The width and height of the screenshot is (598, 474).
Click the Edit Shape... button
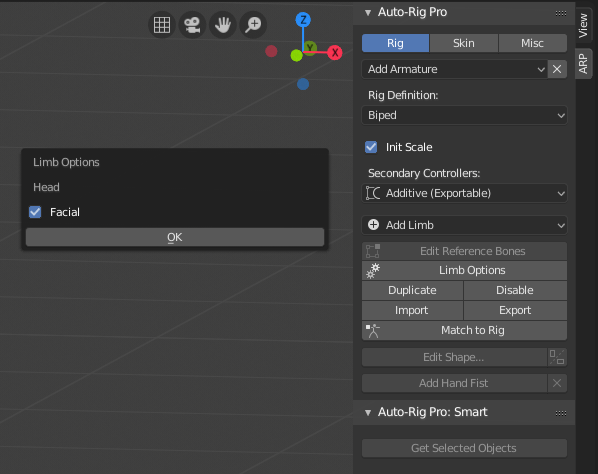click(x=454, y=357)
